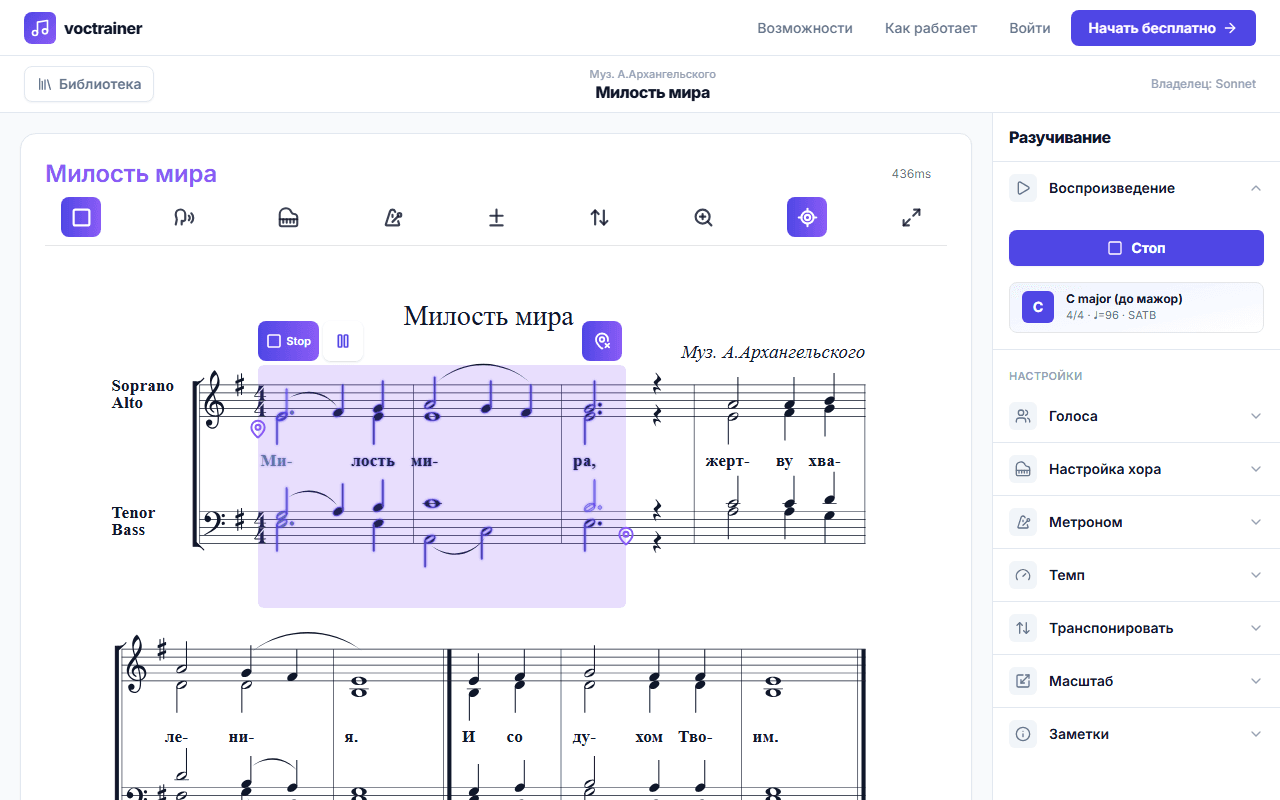Open the Возможности nav link
The width and height of the screenshot is (1280, 800).
(805, 28)
